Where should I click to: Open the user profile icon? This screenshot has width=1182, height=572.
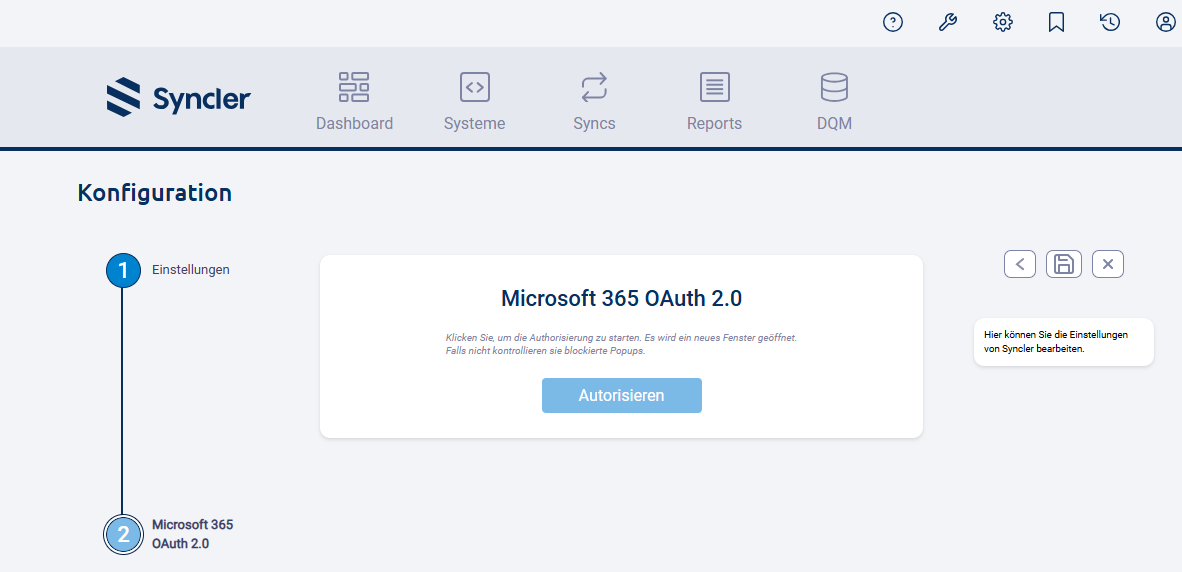pos(1165,22)
